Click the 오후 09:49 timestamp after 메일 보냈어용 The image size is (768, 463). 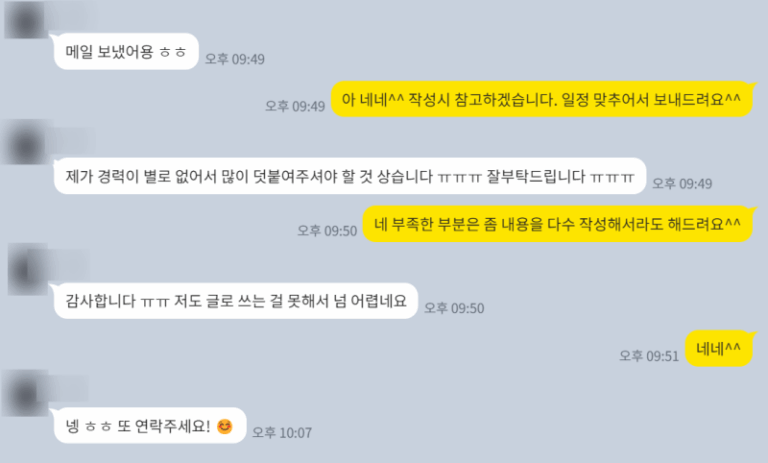tap(235, 59)
